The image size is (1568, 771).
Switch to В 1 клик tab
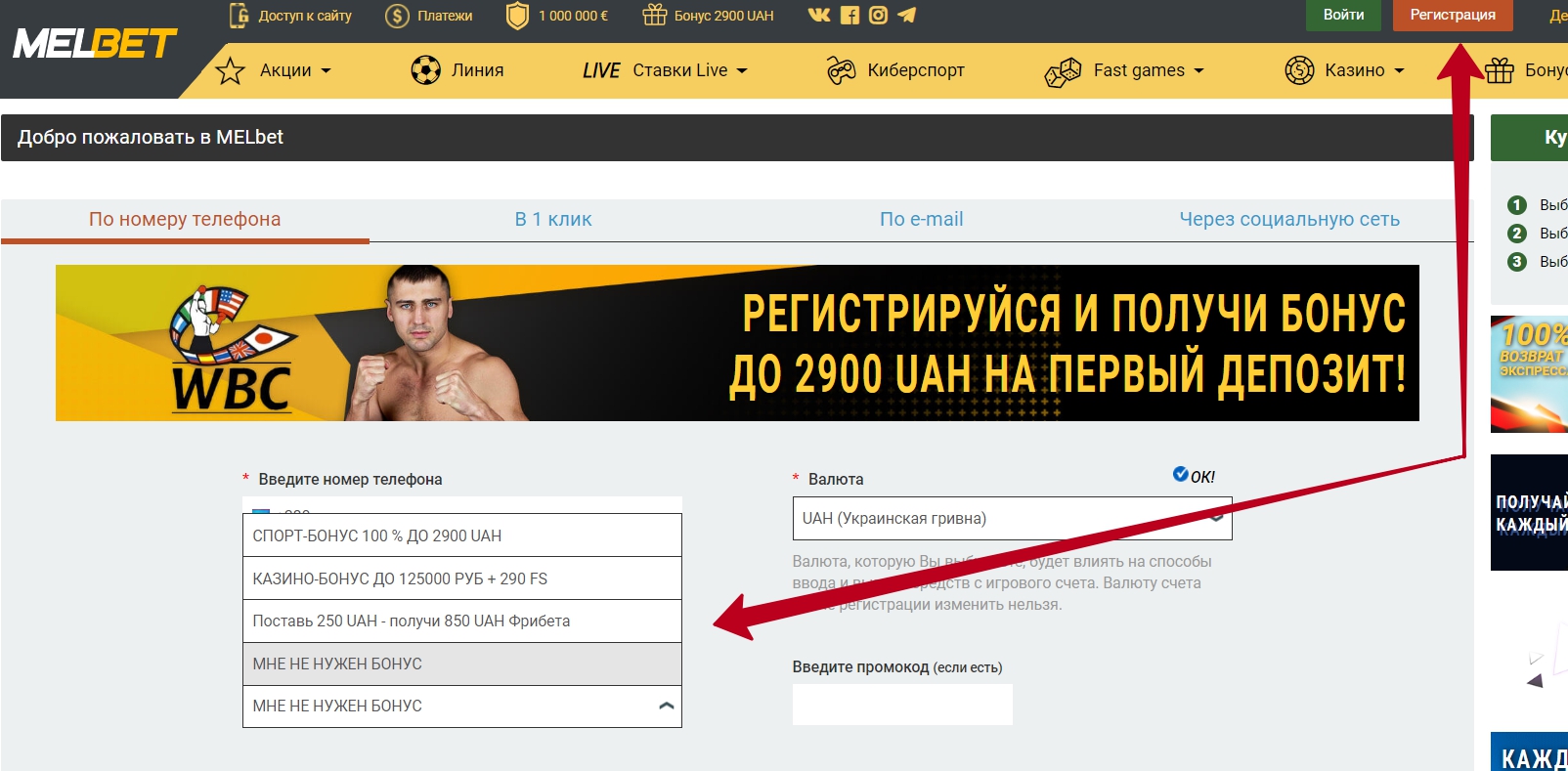(553, 220)
